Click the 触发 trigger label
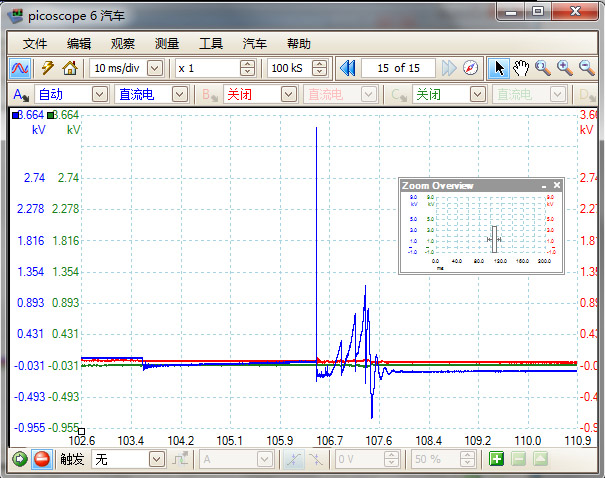 tap(72, 459)
